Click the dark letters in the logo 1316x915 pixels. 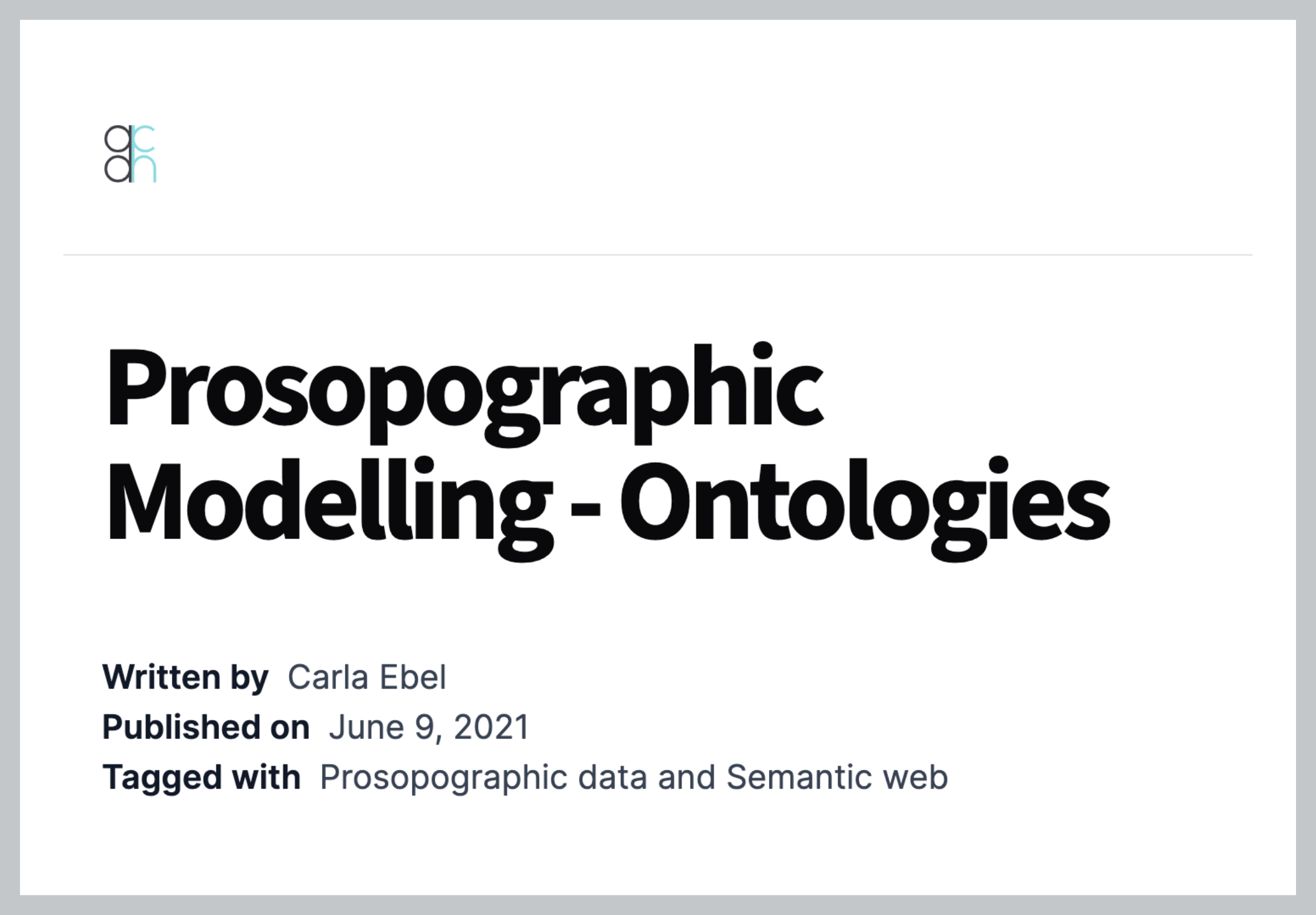point(118,154)
